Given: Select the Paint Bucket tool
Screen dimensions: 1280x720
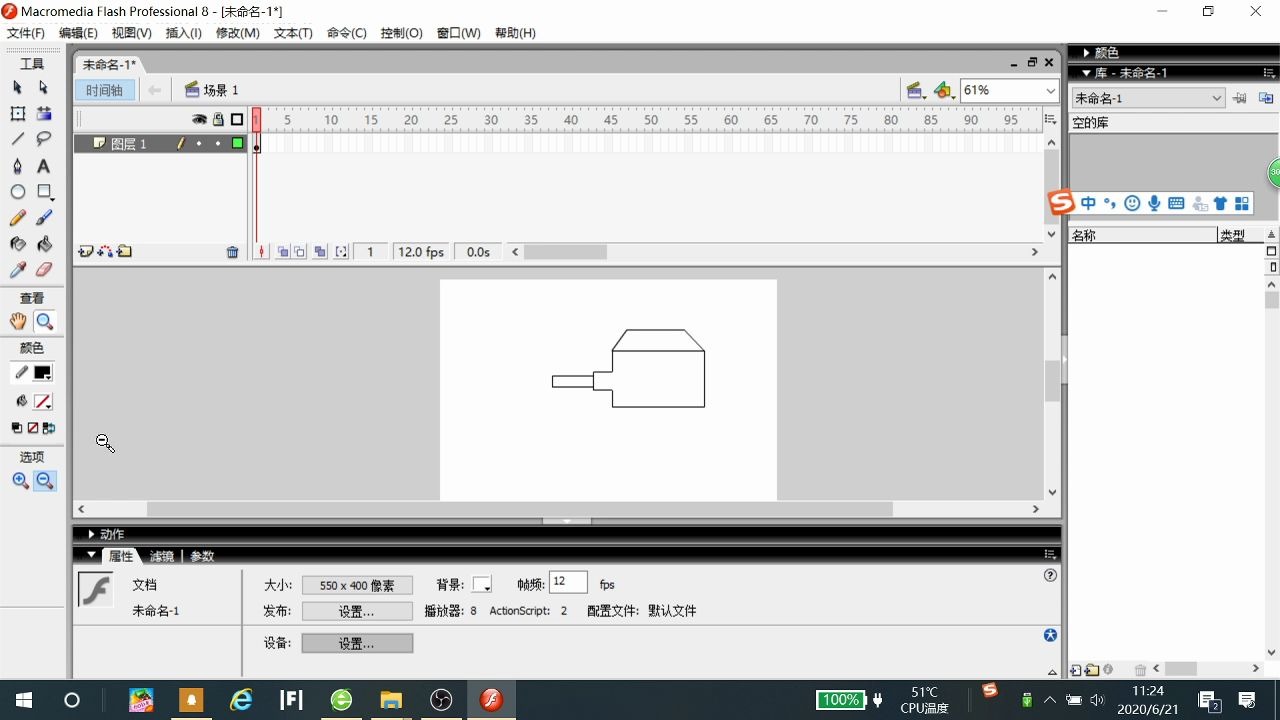Looking at the screenshot, I should coord(44,244).
